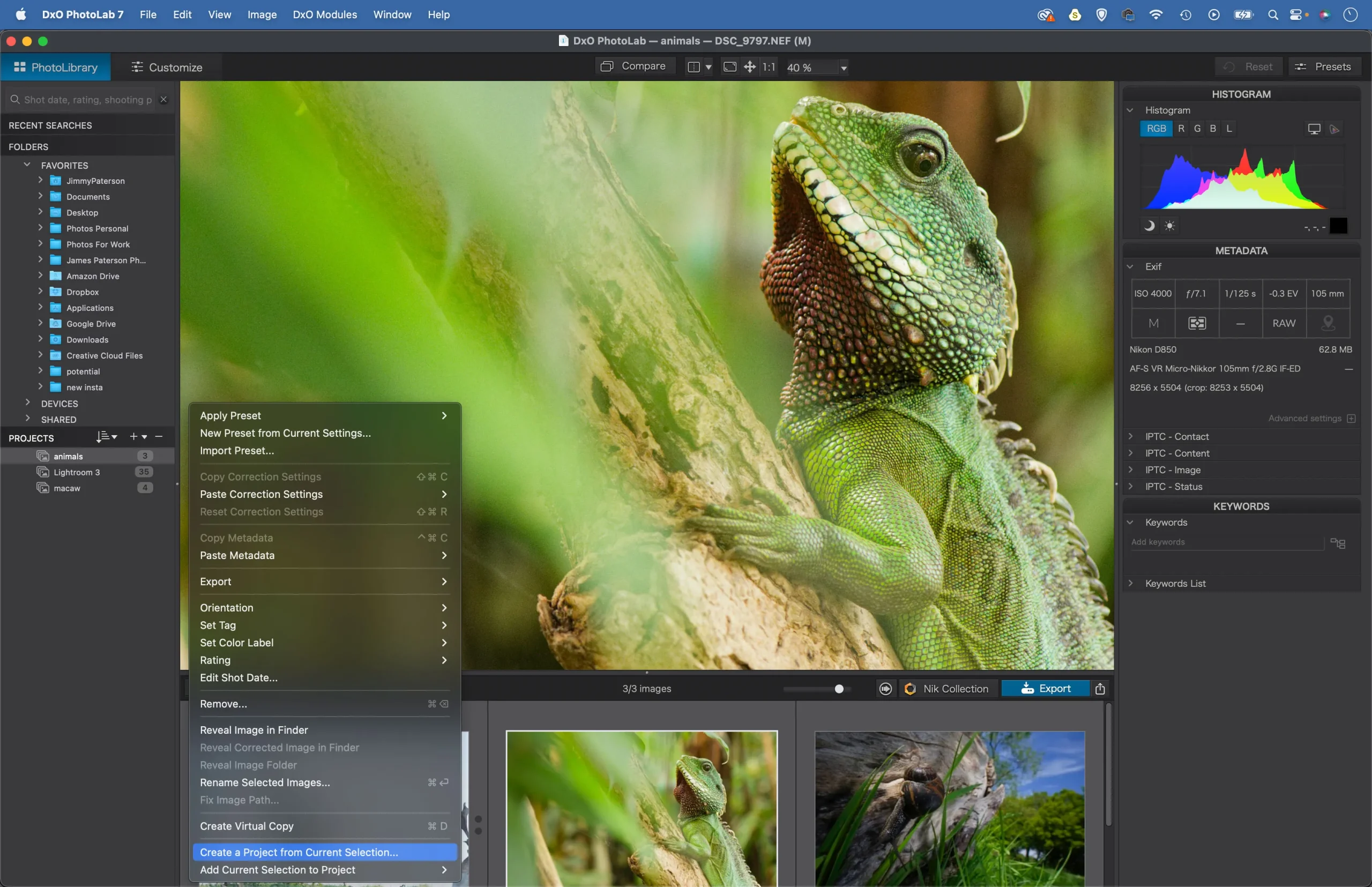This screenshot has width=1372, height=887.
Task: Open the DxO Modules menu
Action: point(324,14)
